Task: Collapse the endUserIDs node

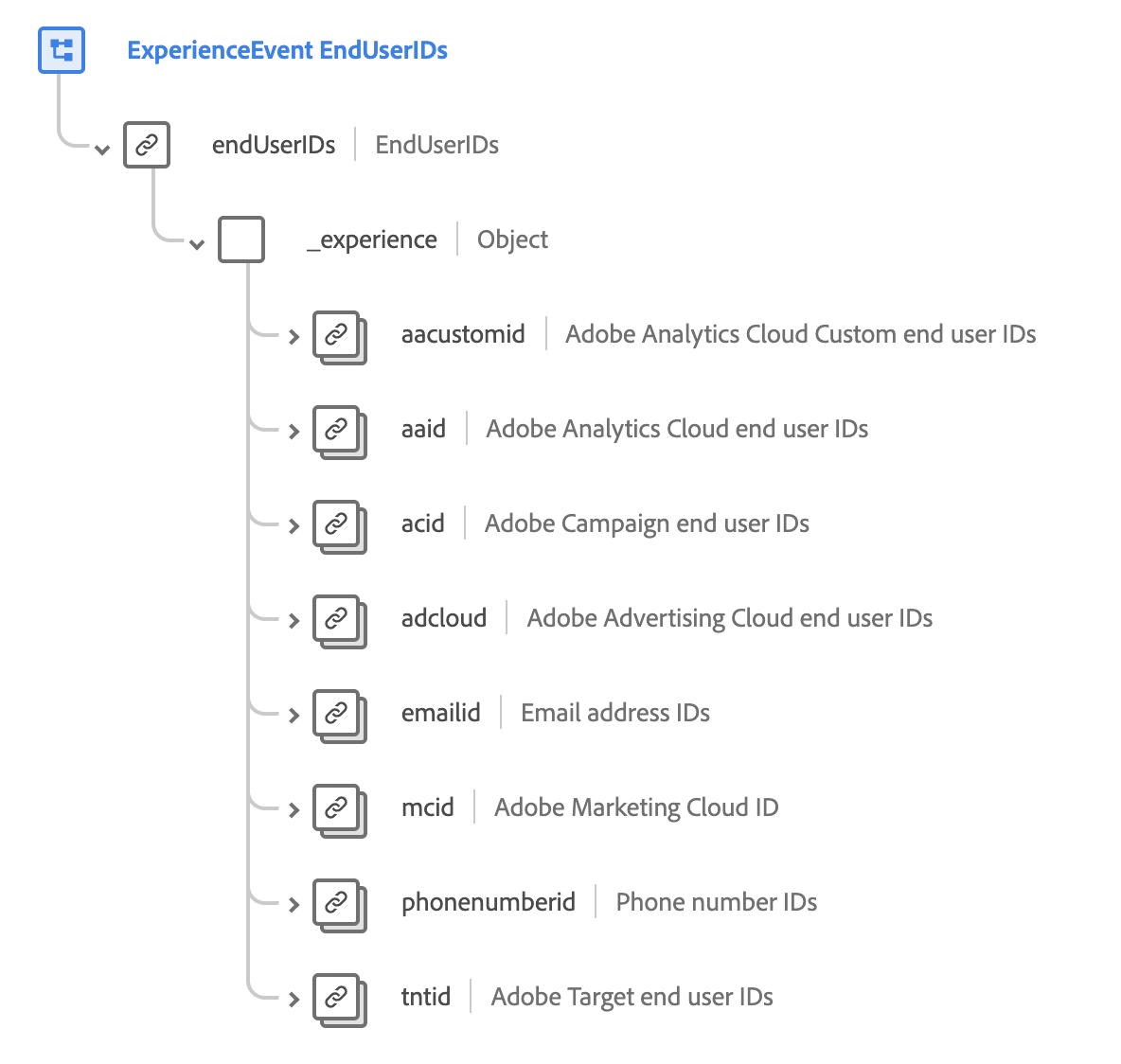Action: [102, 149]
